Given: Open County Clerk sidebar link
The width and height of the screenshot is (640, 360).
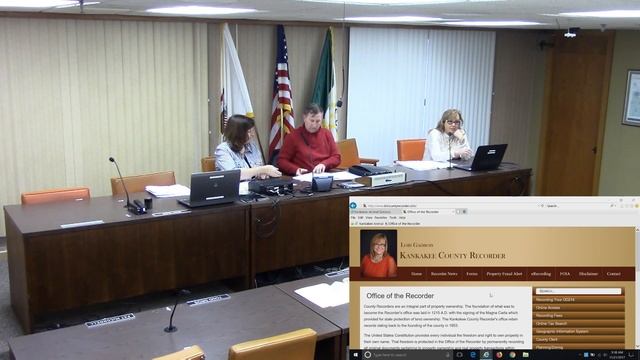Looking at the screenshot, I should 578,340.
